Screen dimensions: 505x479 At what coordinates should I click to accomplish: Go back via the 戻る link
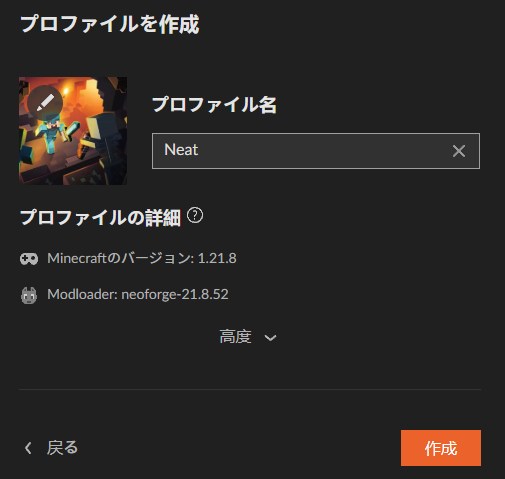(x=51, y=448)
